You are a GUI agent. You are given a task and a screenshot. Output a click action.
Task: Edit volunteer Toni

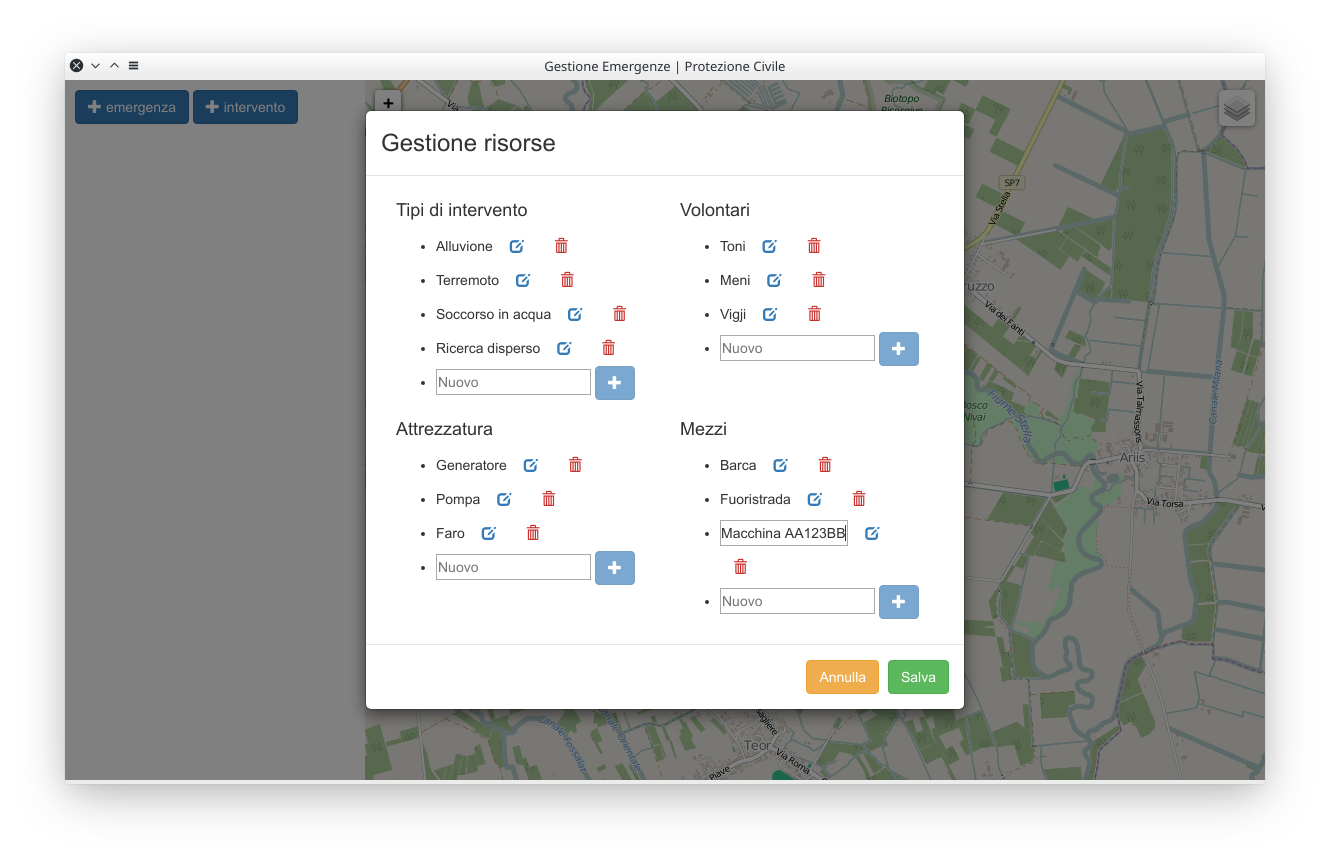(770, 246)
